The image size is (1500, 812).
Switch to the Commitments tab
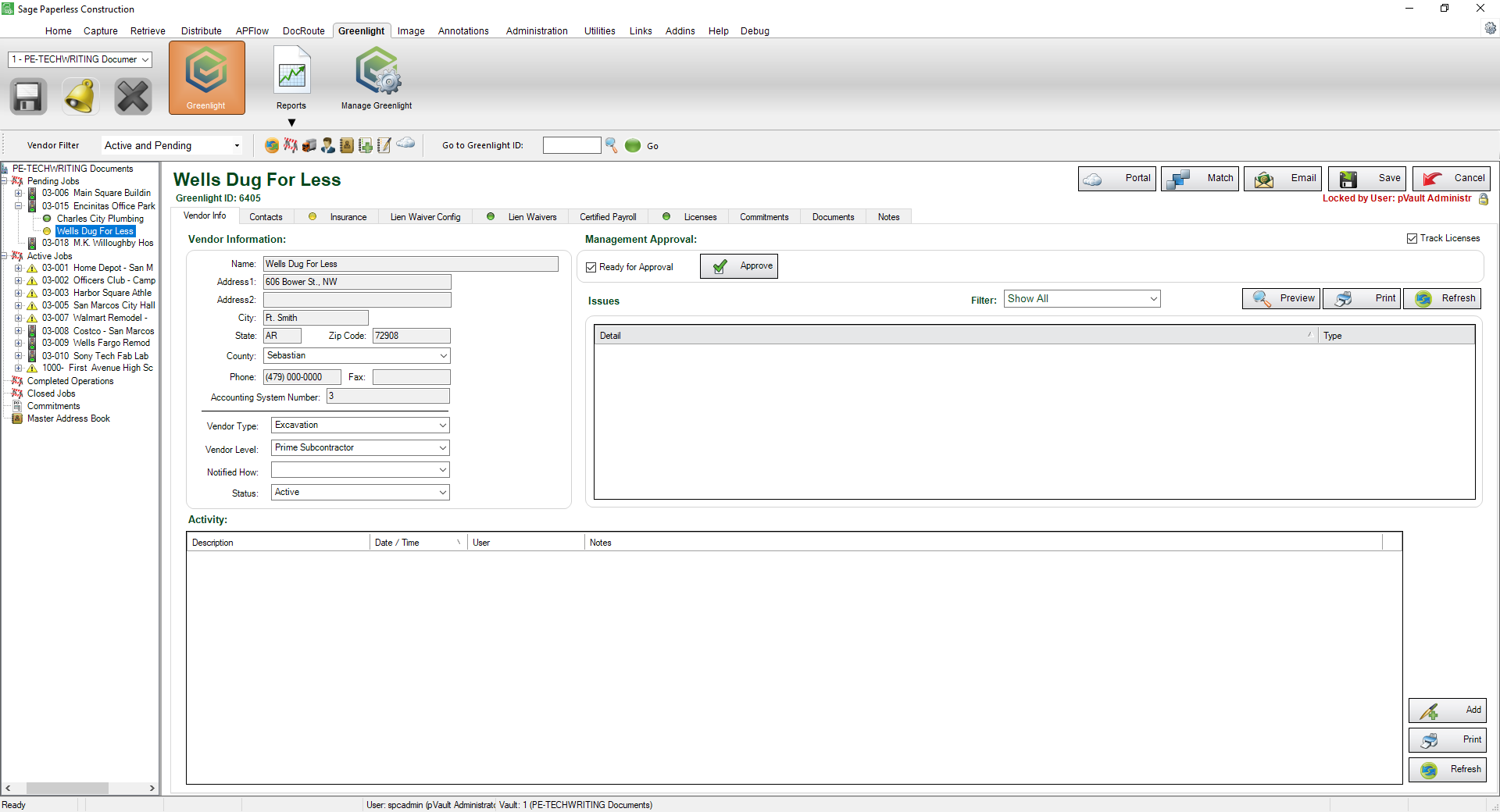click(x=764, y=217)
